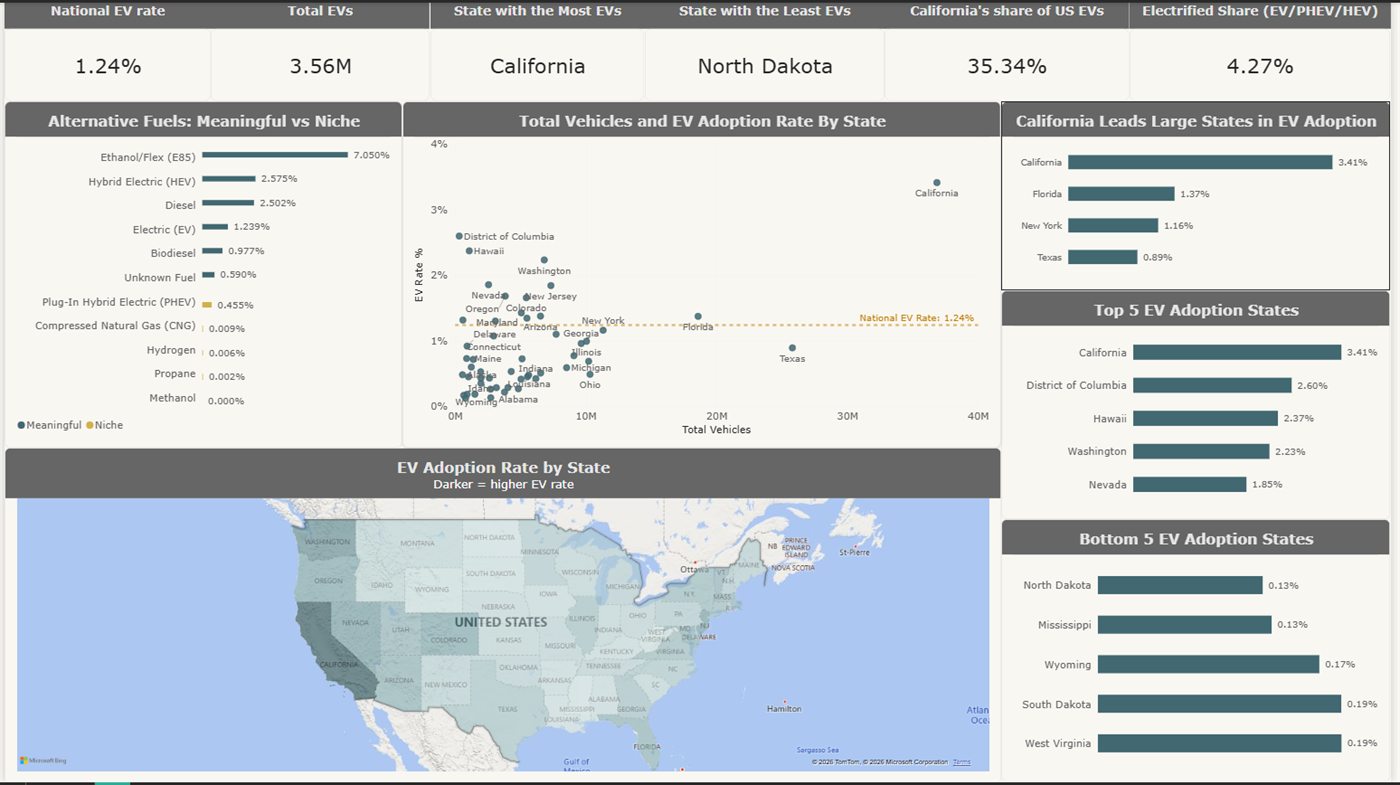Viewport: 1400px width, 785px height.
Task: Select South Dakota bar in Bottom 5 chart
Action: 1219,704
